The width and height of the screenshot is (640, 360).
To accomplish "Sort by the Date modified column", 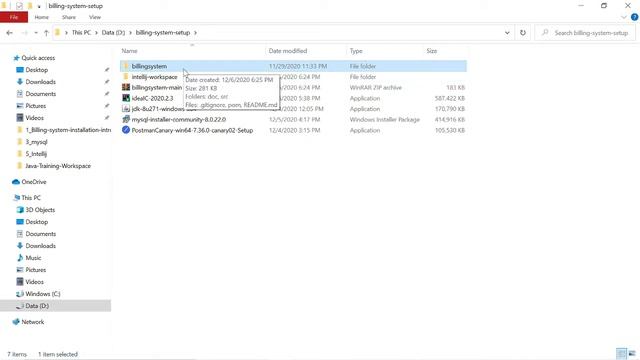I will pos(288,51).
